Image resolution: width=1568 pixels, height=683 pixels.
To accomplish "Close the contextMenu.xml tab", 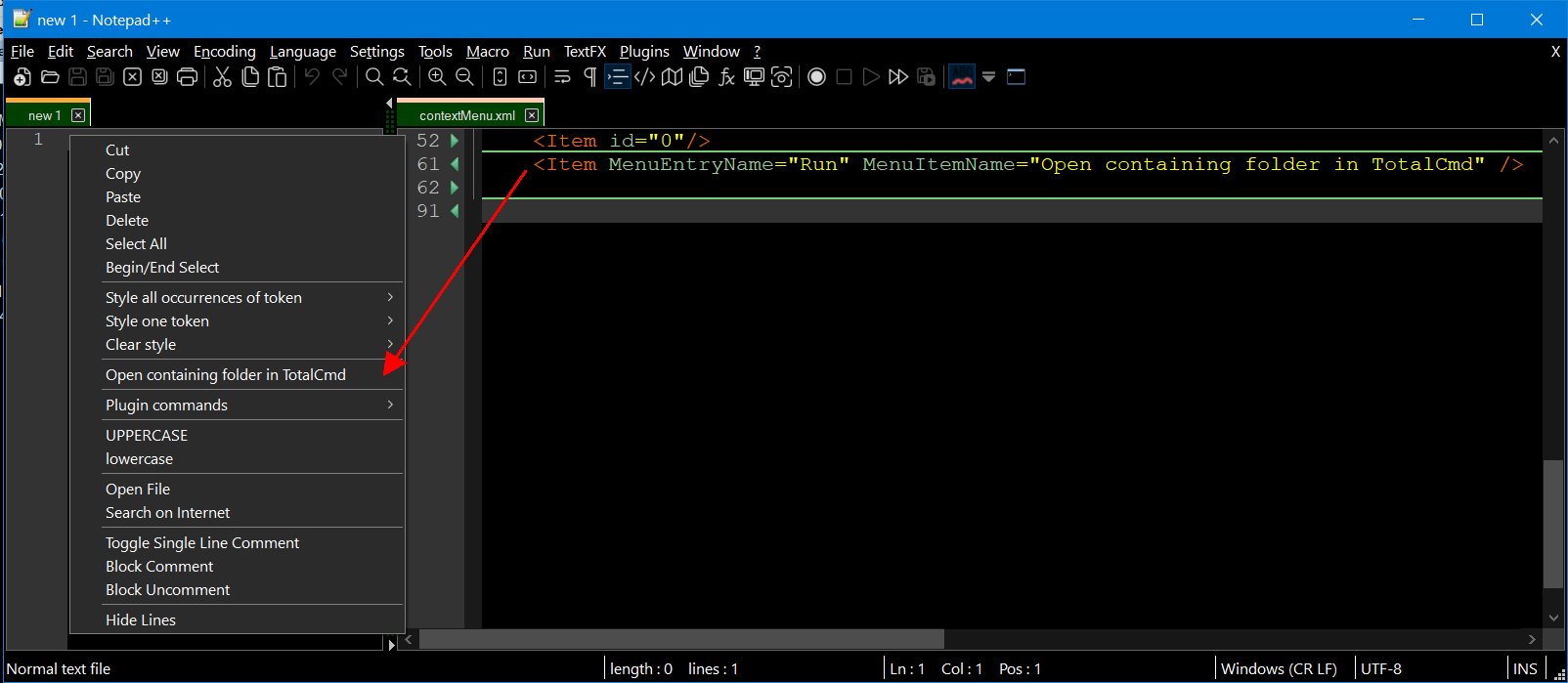I will click(532, 115).
